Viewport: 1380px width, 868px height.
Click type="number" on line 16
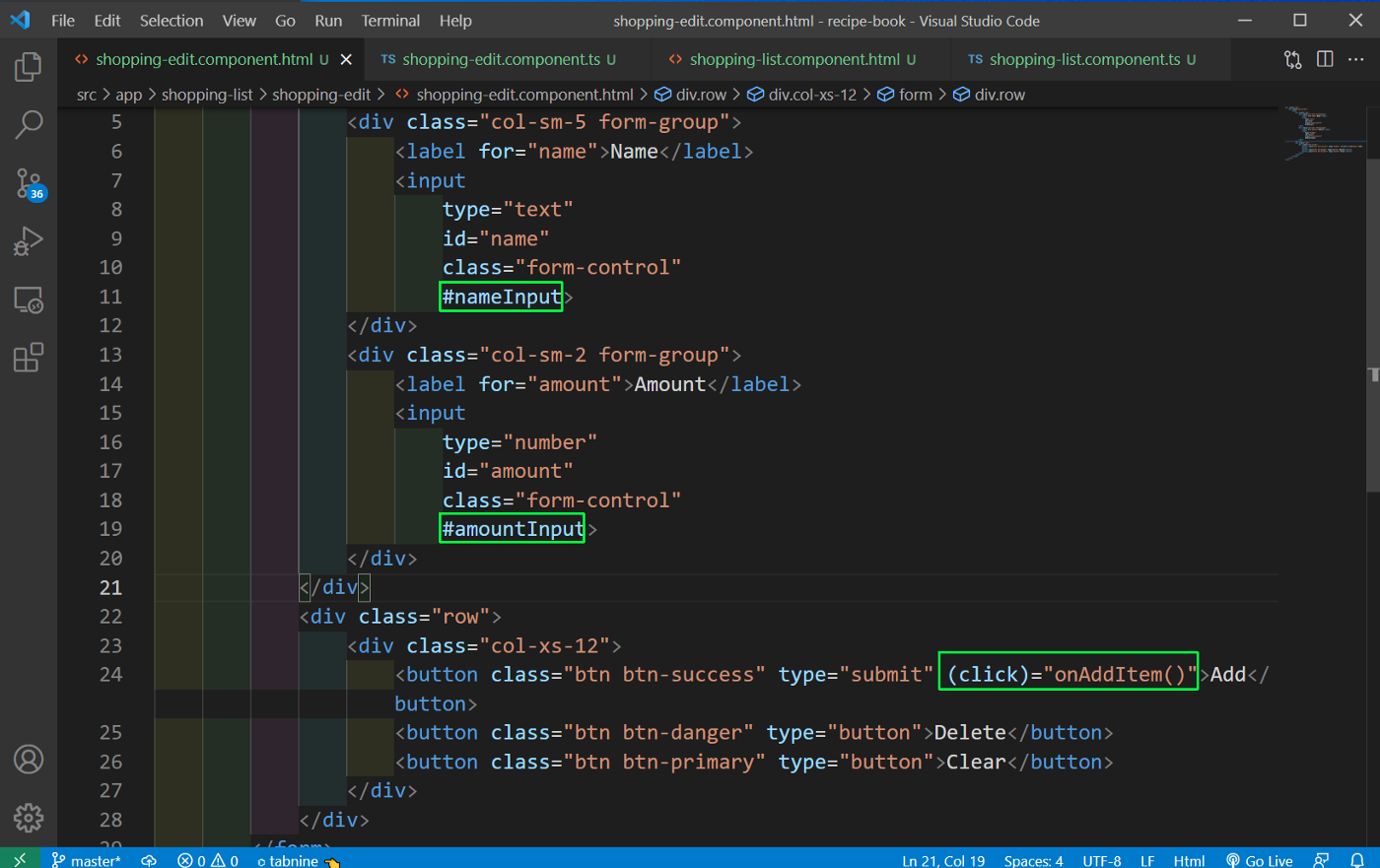tap(519, 442)
